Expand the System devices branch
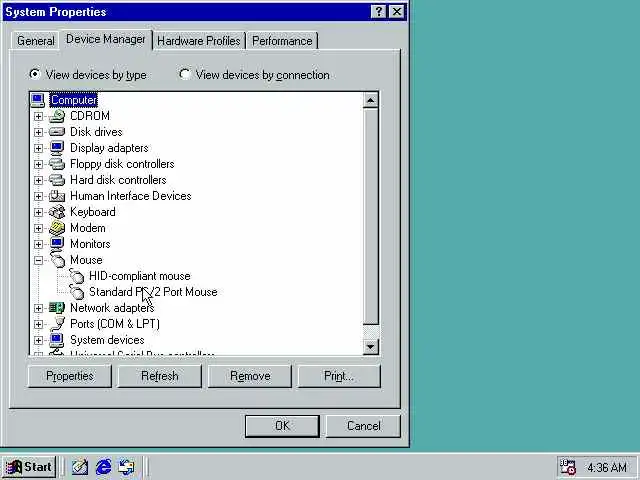 click(38, 340)
